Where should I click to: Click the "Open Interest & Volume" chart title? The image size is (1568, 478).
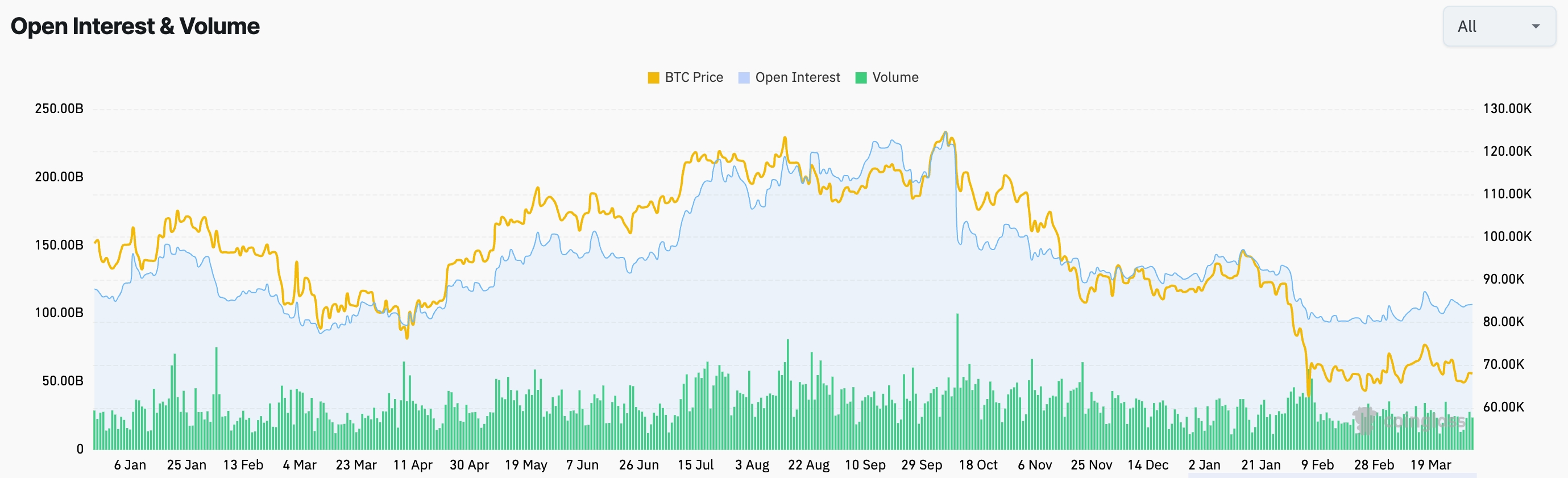click(x=135, y=26)
